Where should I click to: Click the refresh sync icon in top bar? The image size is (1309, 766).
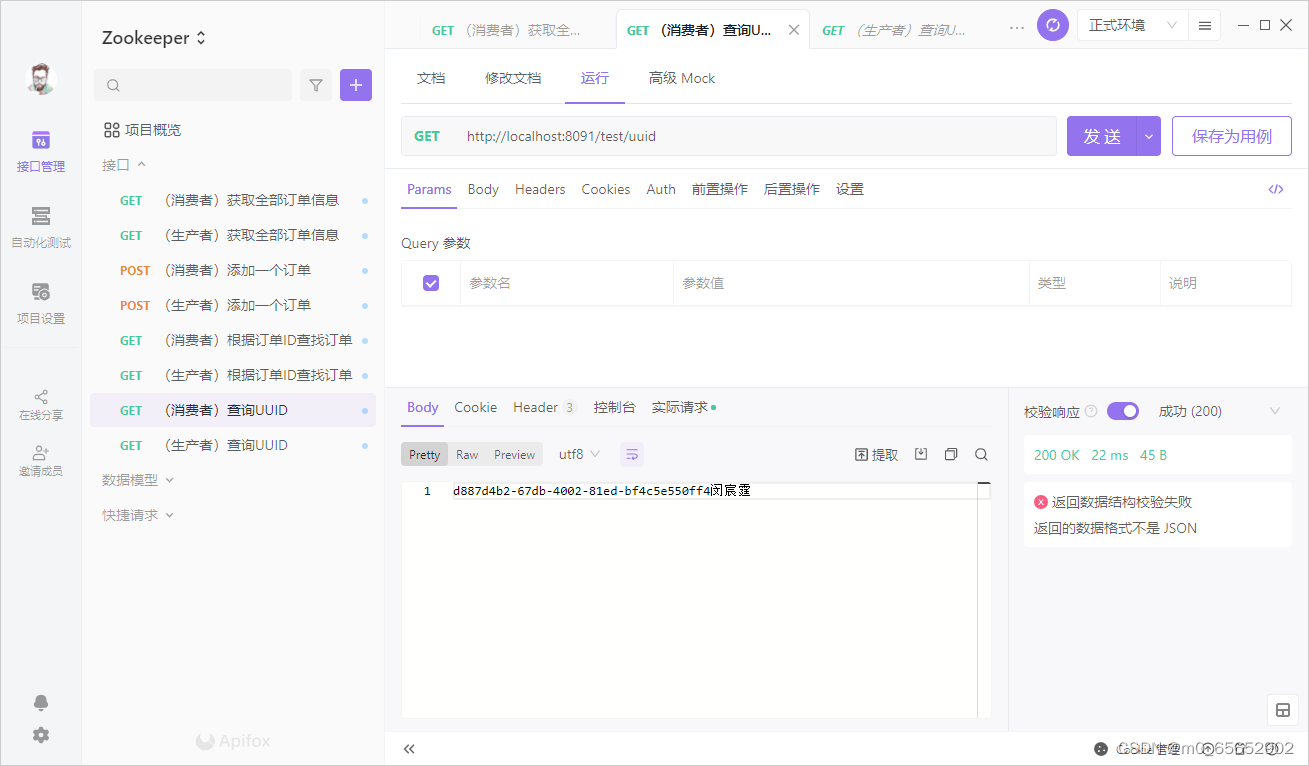(x=1053, y=25)
